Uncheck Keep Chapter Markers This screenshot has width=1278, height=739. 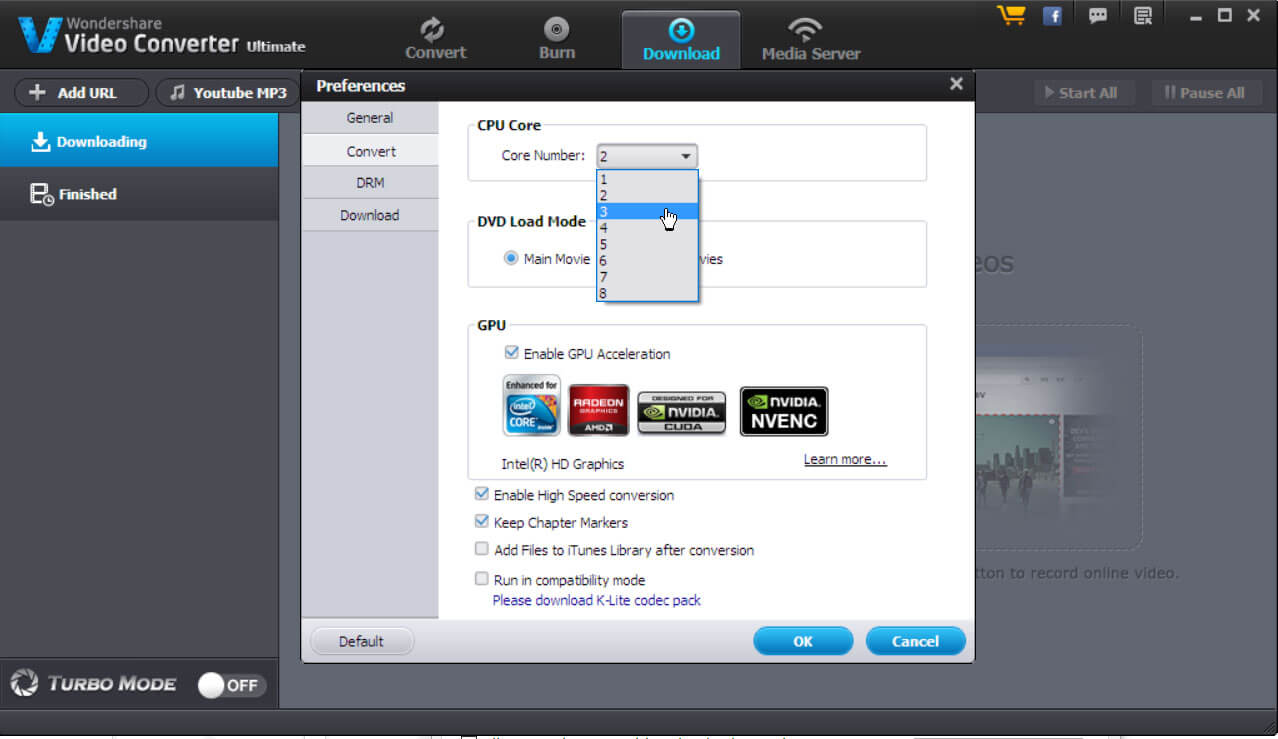[482, 521]
